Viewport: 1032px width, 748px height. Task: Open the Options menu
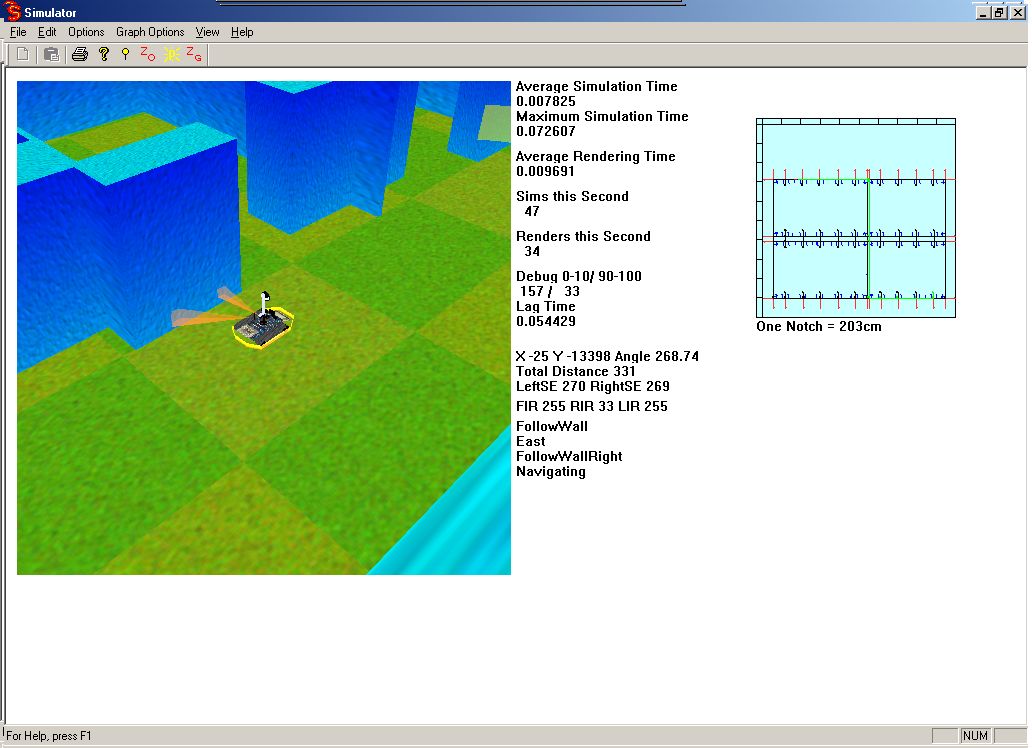point(86,32)
